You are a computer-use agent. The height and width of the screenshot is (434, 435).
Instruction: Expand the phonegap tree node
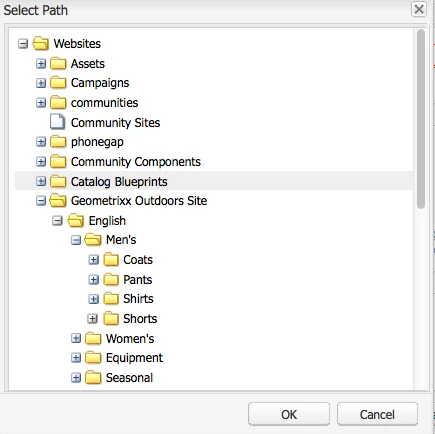41,142
